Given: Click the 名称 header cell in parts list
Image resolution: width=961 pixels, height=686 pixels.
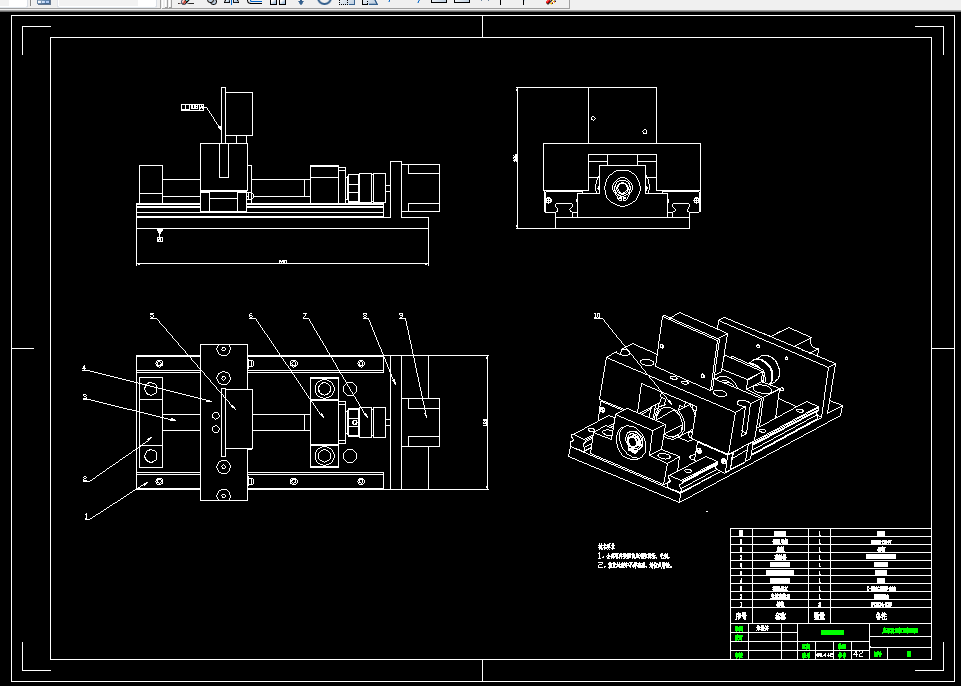Looking at the screenshot, I should click(780, 616).
